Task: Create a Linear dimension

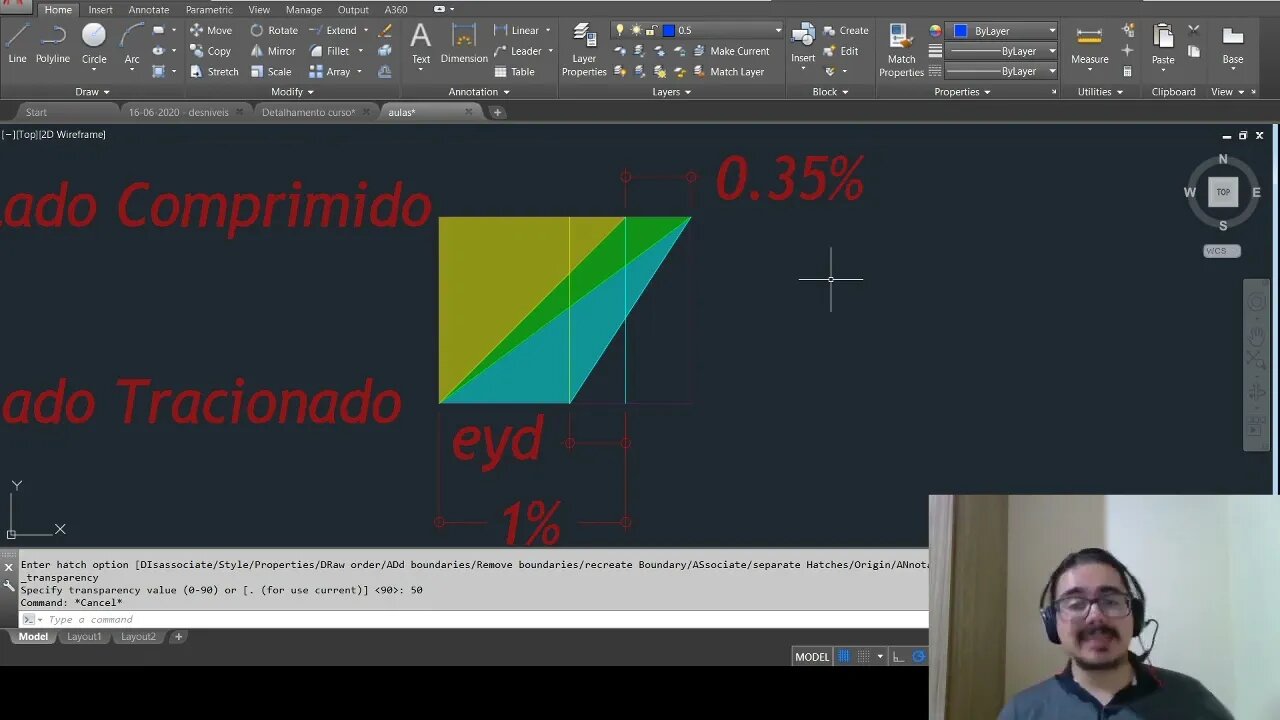Action: click(516, 30)
